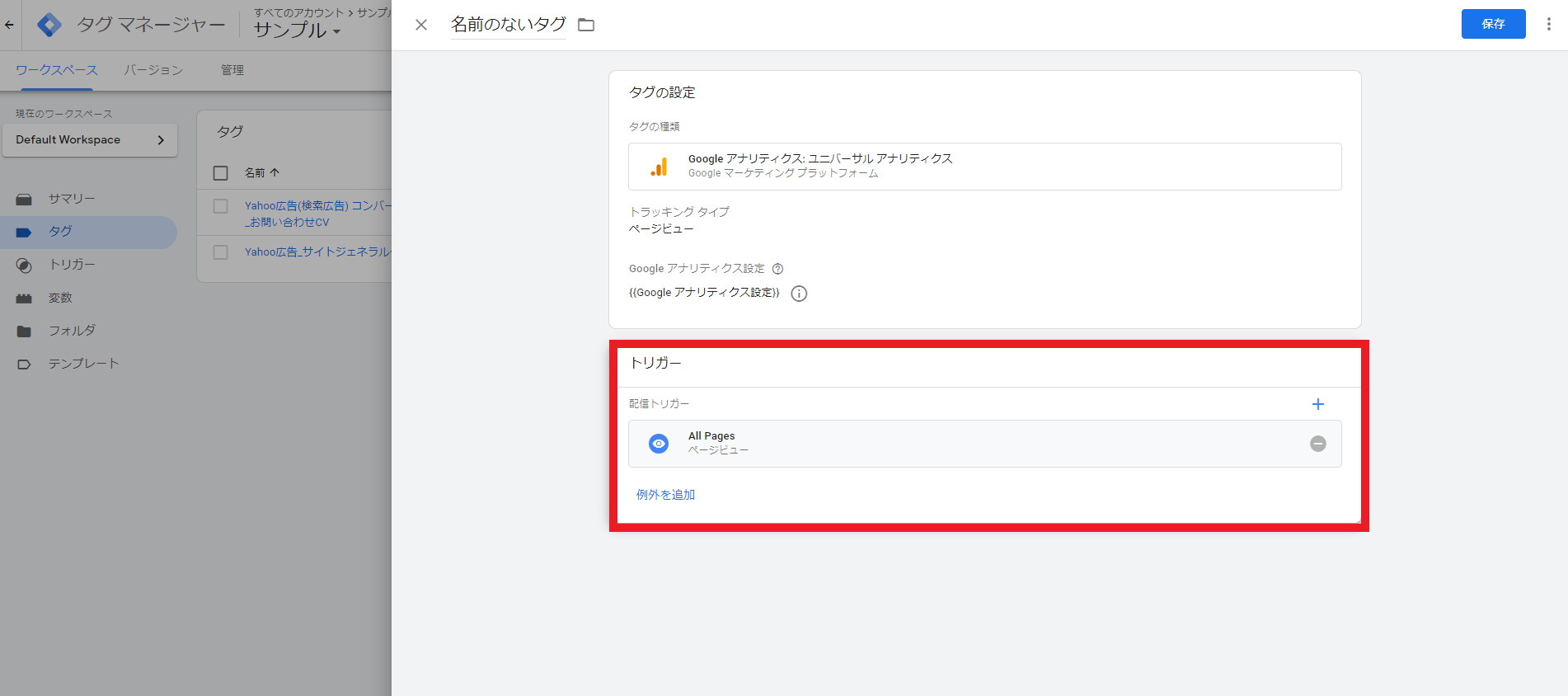Switch to the ワークスペース tab

pos(56,70)
